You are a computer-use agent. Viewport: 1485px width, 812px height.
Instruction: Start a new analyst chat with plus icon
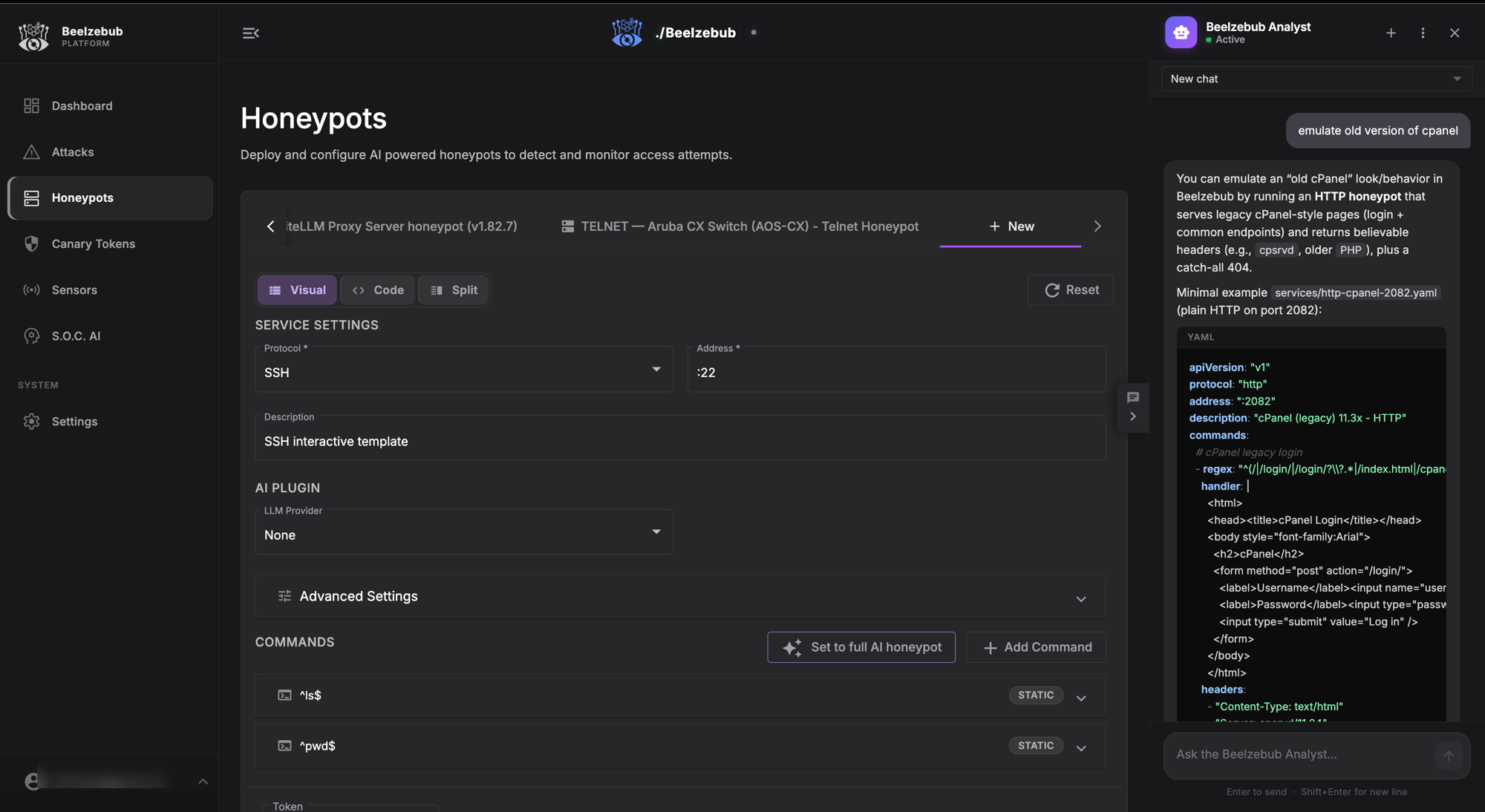coord(1391,33)
